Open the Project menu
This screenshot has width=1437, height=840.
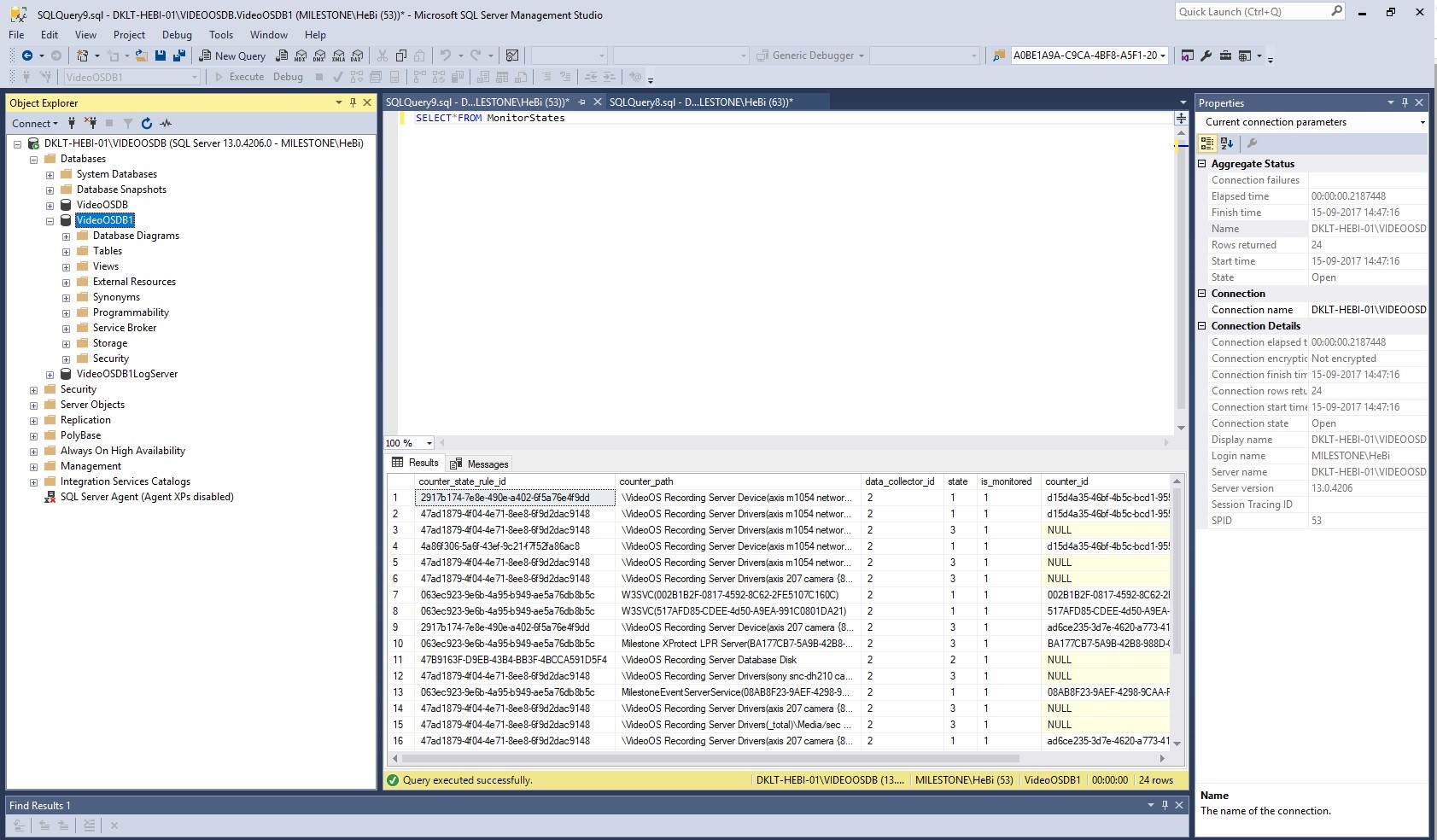pos(129,35)
